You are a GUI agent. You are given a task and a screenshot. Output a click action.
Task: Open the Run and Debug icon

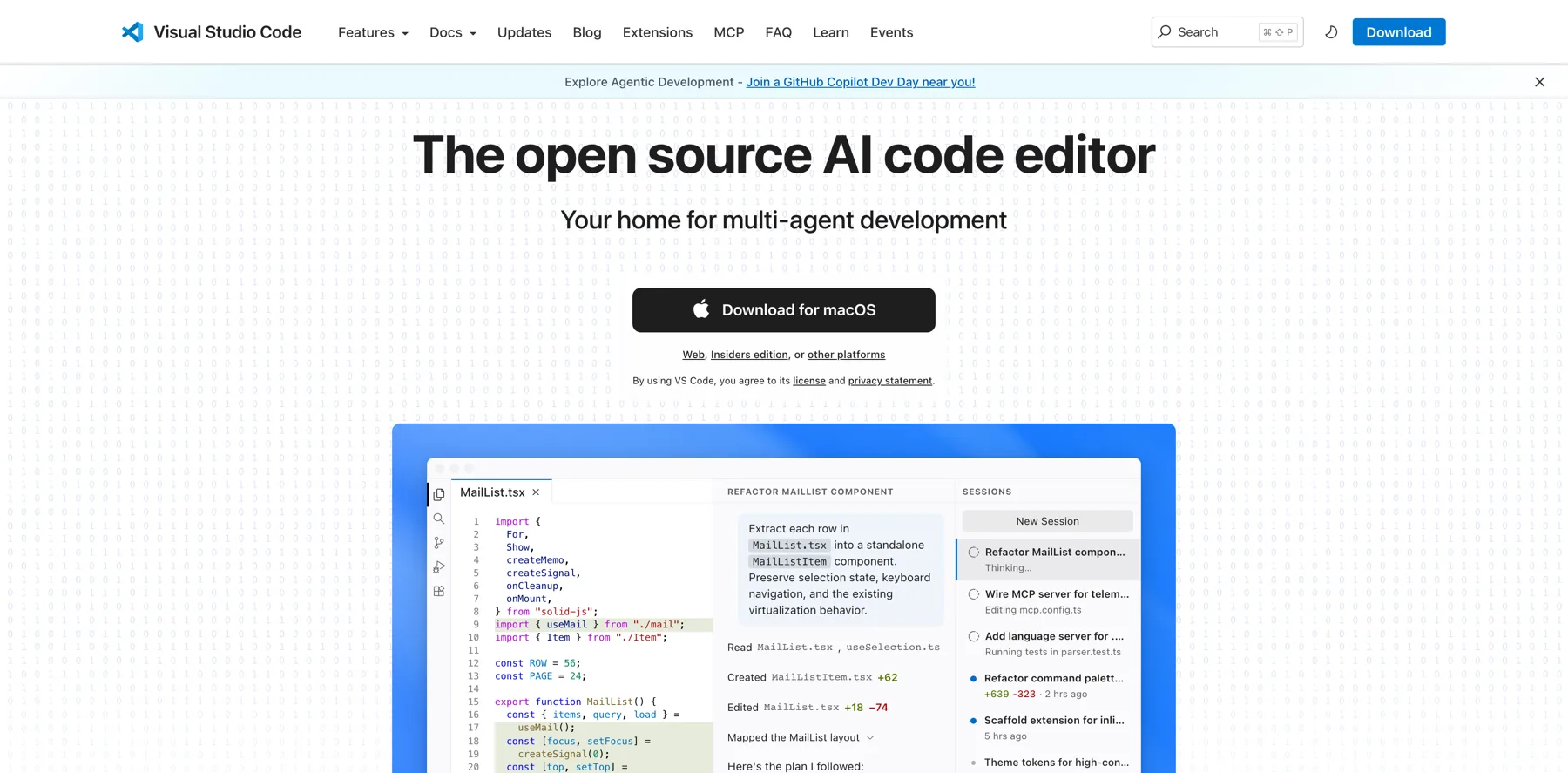coord(439,567)
